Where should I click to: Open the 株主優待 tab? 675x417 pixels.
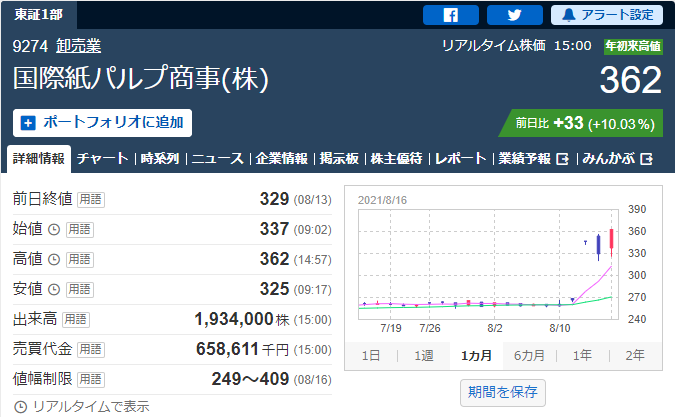tap(396, 159)
